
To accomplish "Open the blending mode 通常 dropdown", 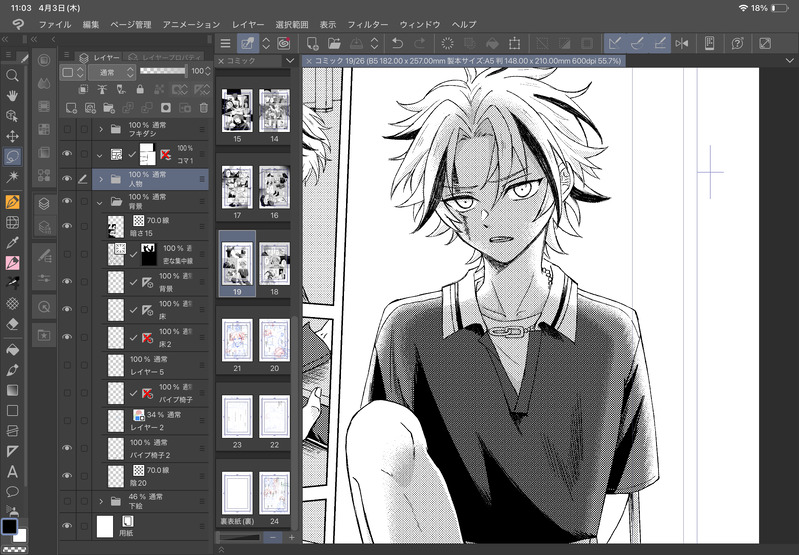I will [111, 72].
